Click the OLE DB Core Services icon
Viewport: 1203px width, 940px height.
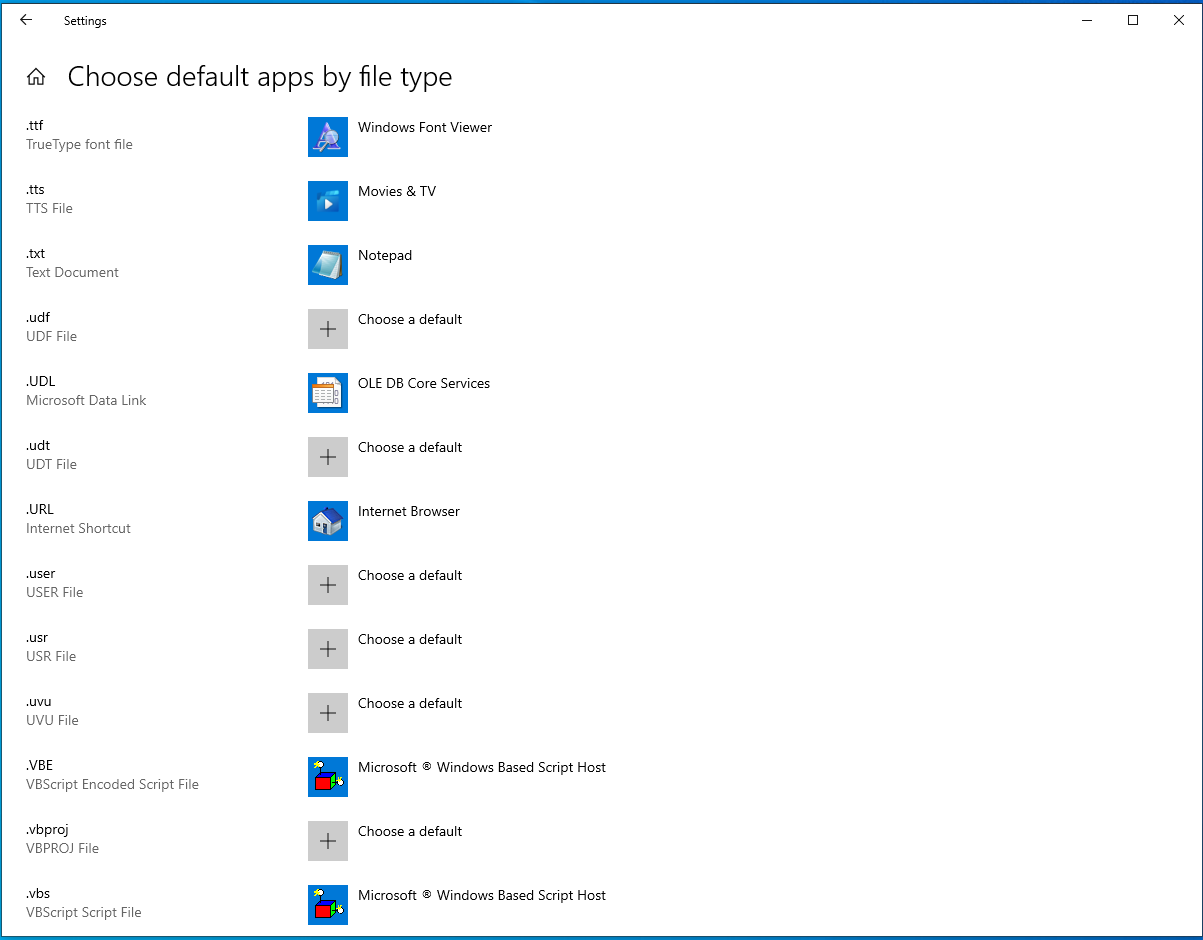click(328, 393)
